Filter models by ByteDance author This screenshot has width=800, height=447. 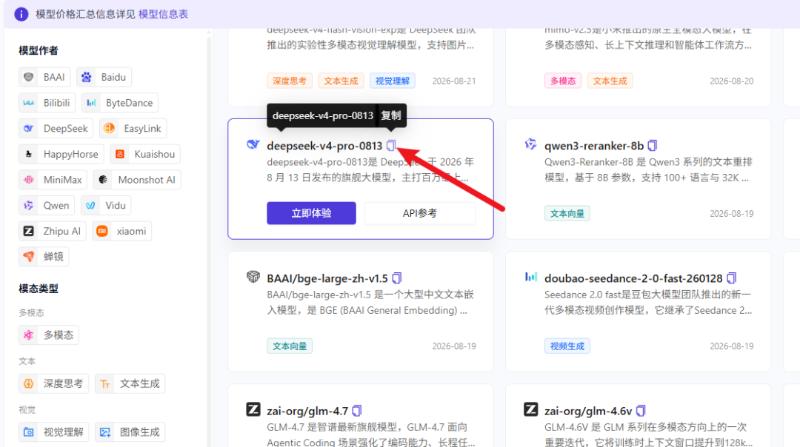pyautogui.click(x=120, y=103)
